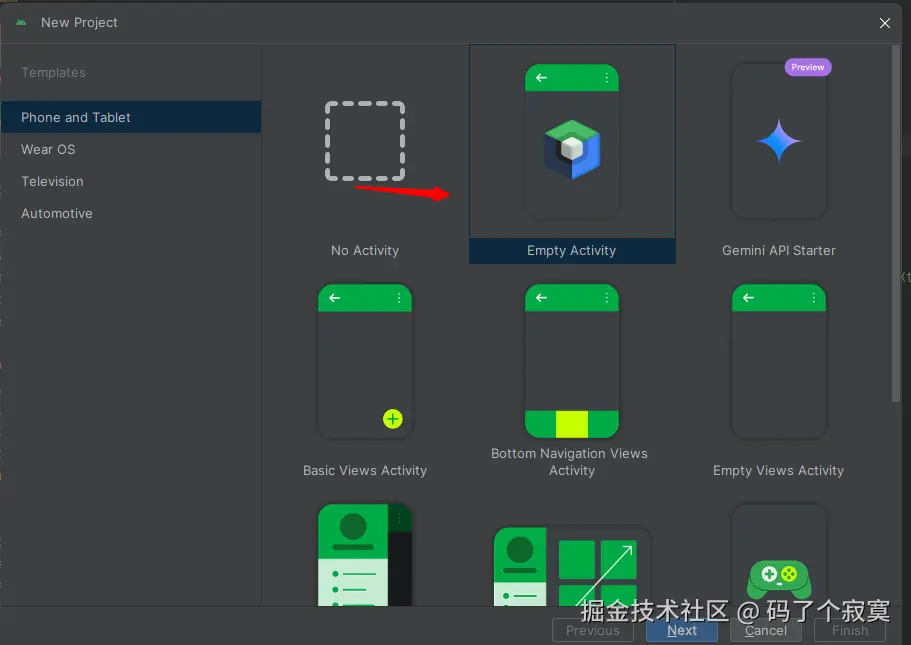The image size is (911, 645).
Task: Close the New Project dialog
Action: click(x=885, y=23)
